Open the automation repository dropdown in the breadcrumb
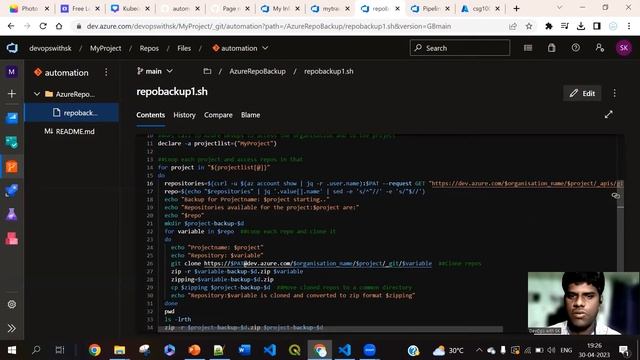The image size is (640, 360). tap(240, 48)
